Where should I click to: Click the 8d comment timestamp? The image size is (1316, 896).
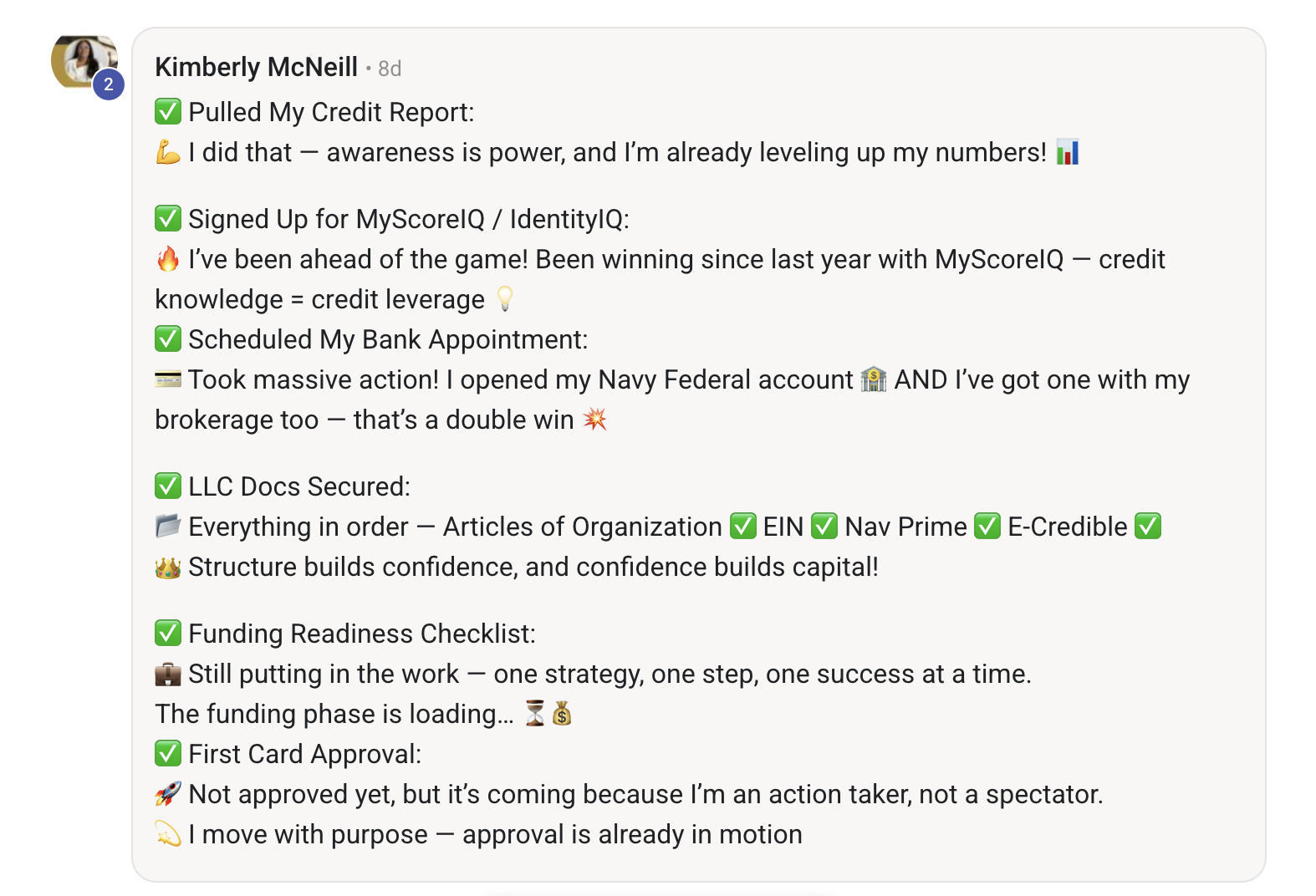(x=390, y=69)
